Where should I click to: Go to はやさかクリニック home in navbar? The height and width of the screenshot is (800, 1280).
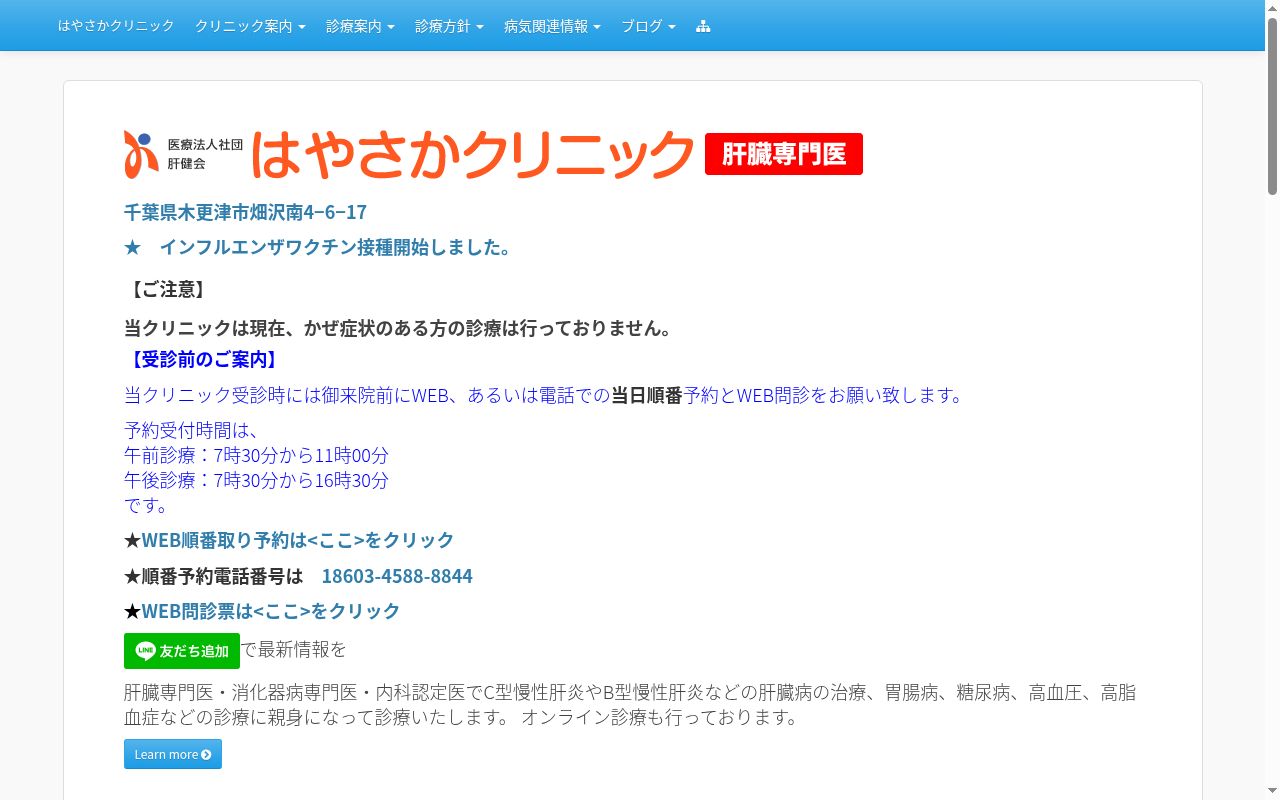pos(116,26)
